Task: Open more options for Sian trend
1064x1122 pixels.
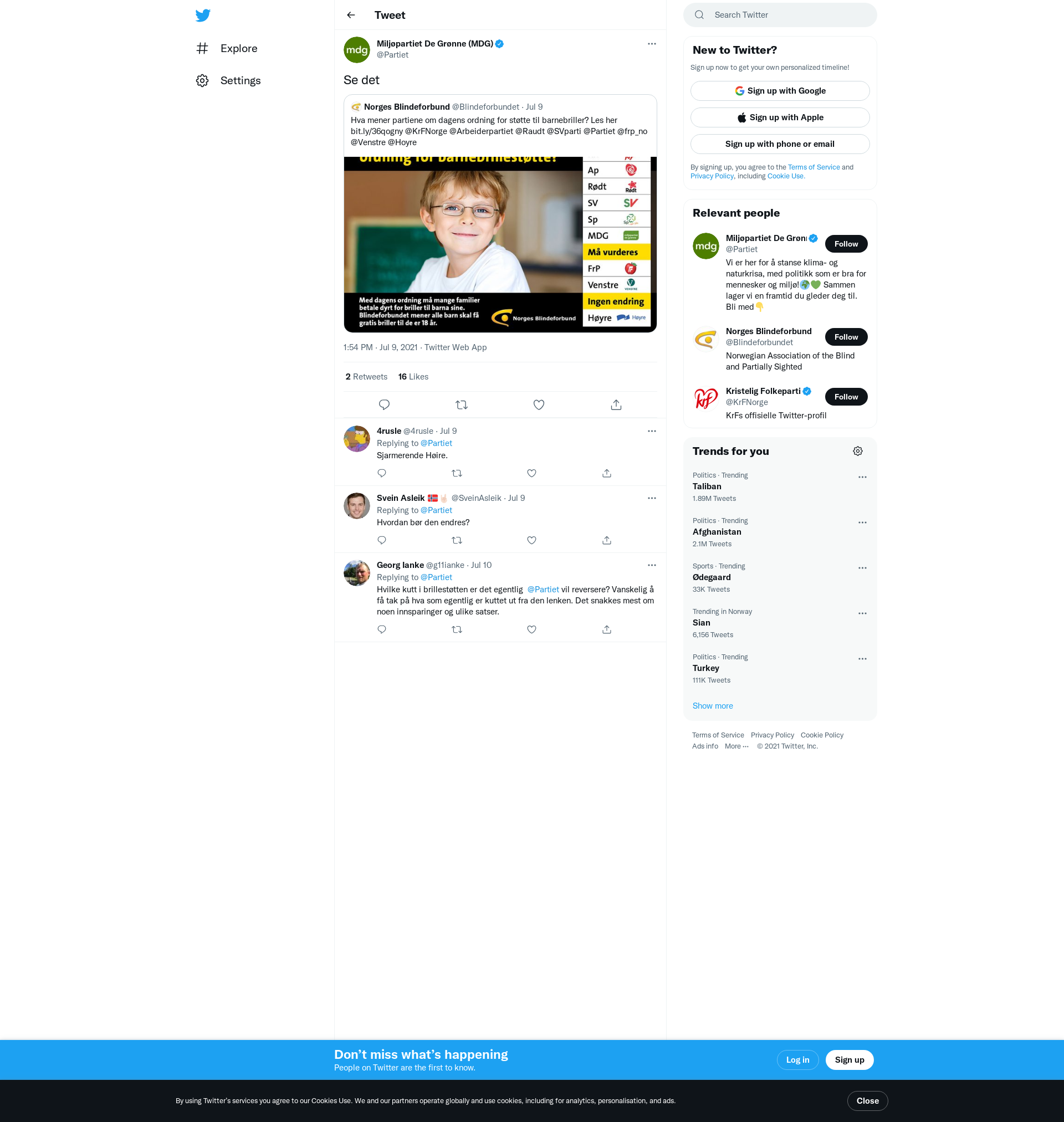Action: [x=862, y=613]
